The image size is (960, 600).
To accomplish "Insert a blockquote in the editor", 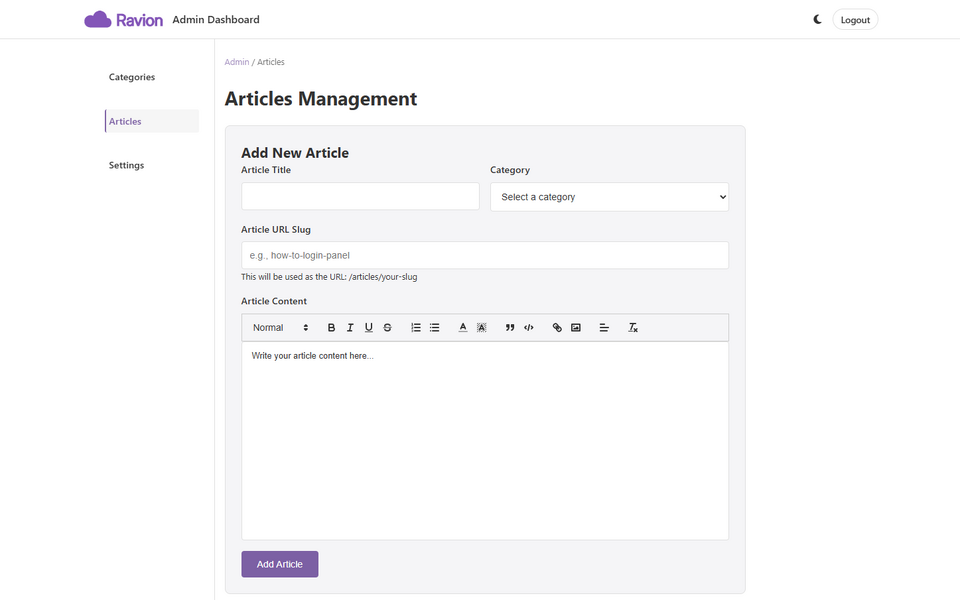I will pyautogui.click(x=510, y=328).
